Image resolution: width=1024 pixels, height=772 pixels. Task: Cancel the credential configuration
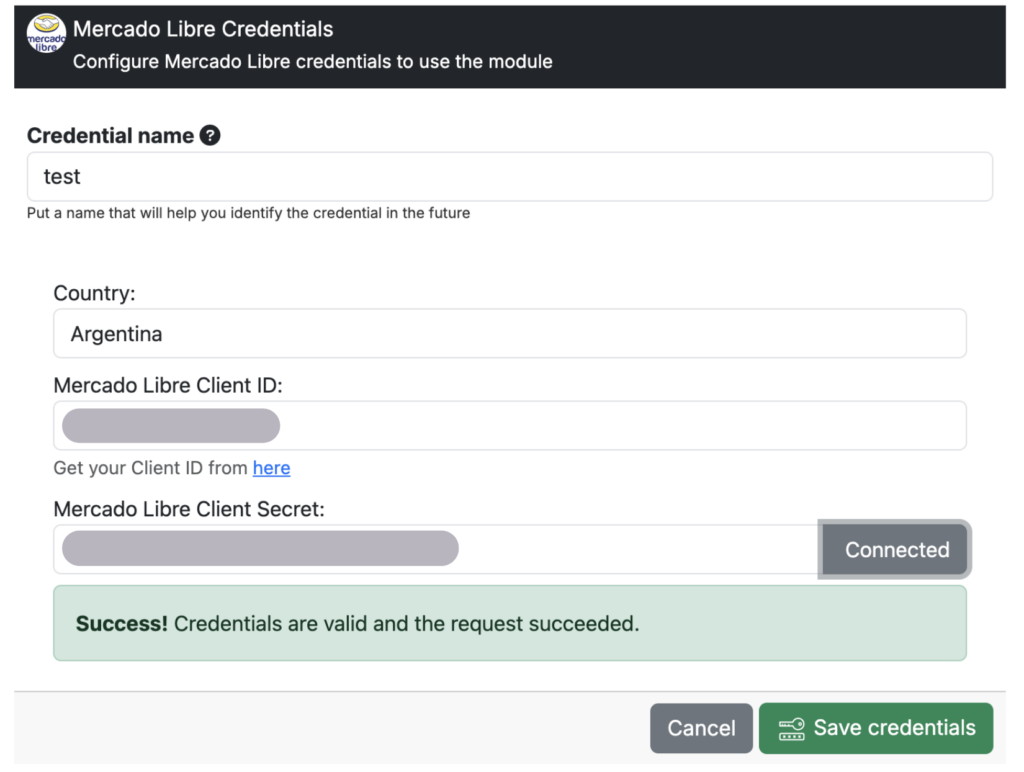[x=701, y=728]
